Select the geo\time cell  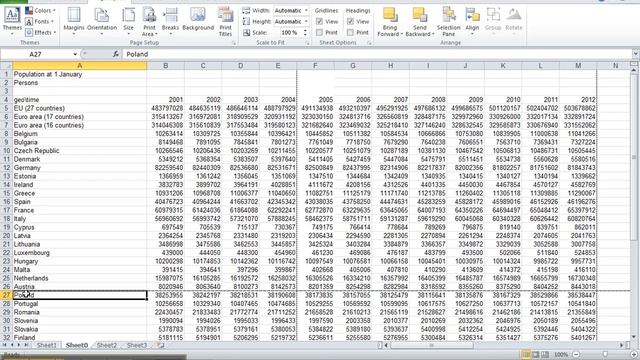pos(80,100)
